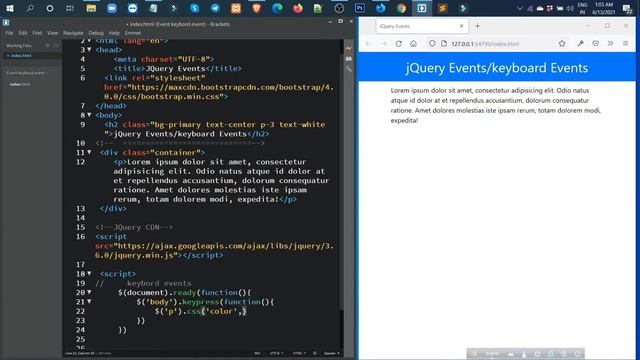Viewport: 640px width, 360px height.
Task: Collapse the div container fold arrow
Action: coord(89,152)
